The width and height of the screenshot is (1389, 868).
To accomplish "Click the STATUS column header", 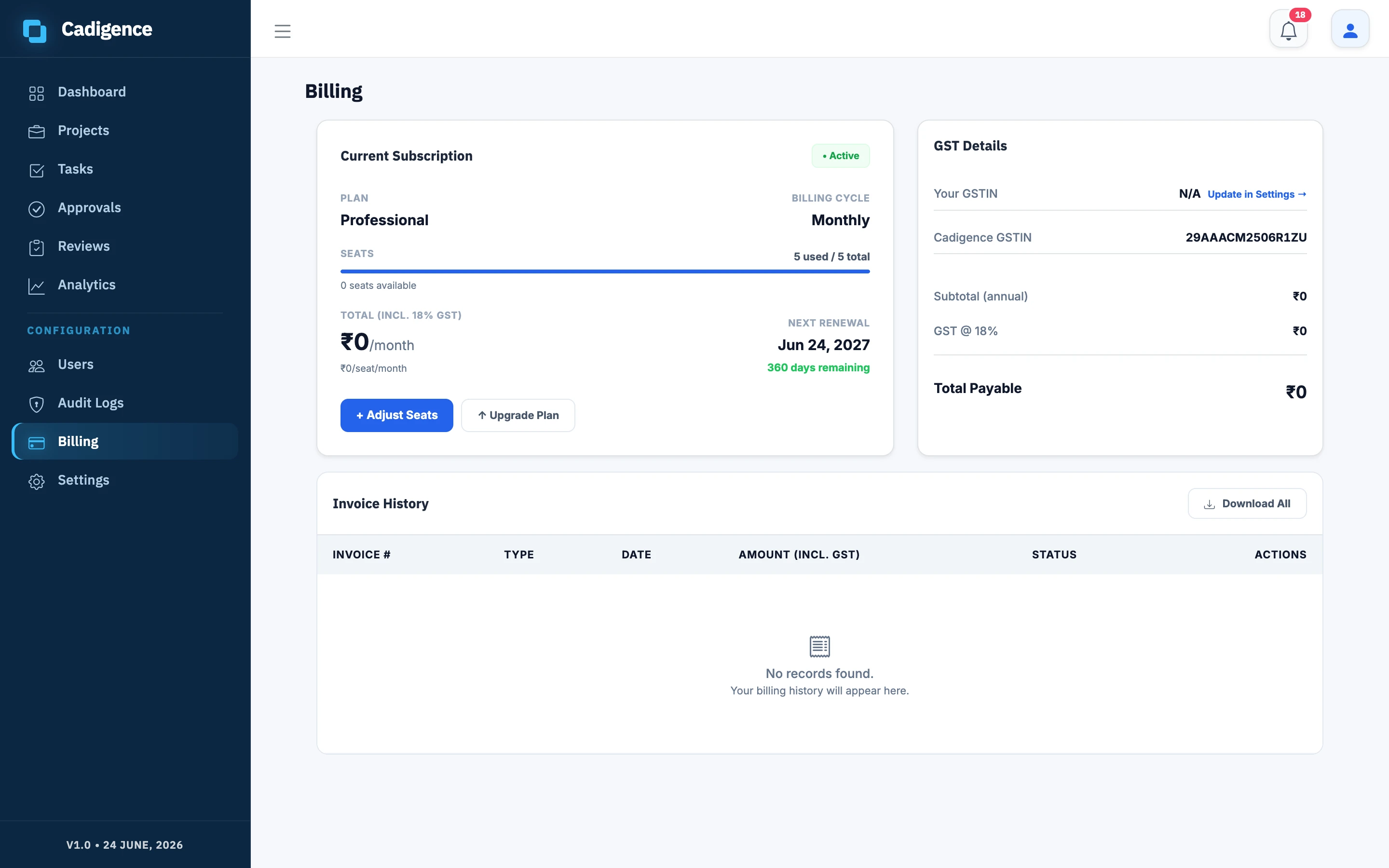I will (1054, 555).
